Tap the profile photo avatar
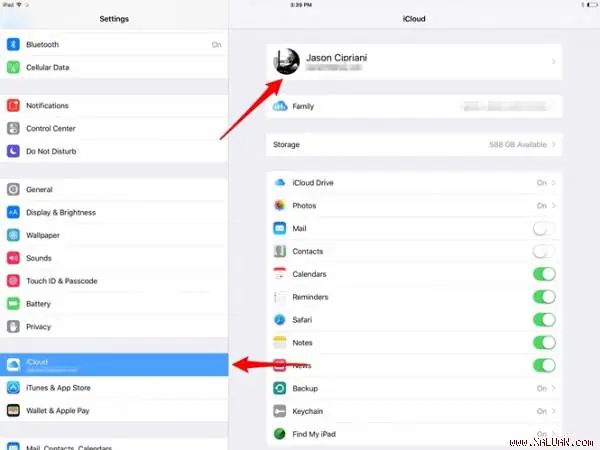The image size is (600, 450). [x=286, y=62]
